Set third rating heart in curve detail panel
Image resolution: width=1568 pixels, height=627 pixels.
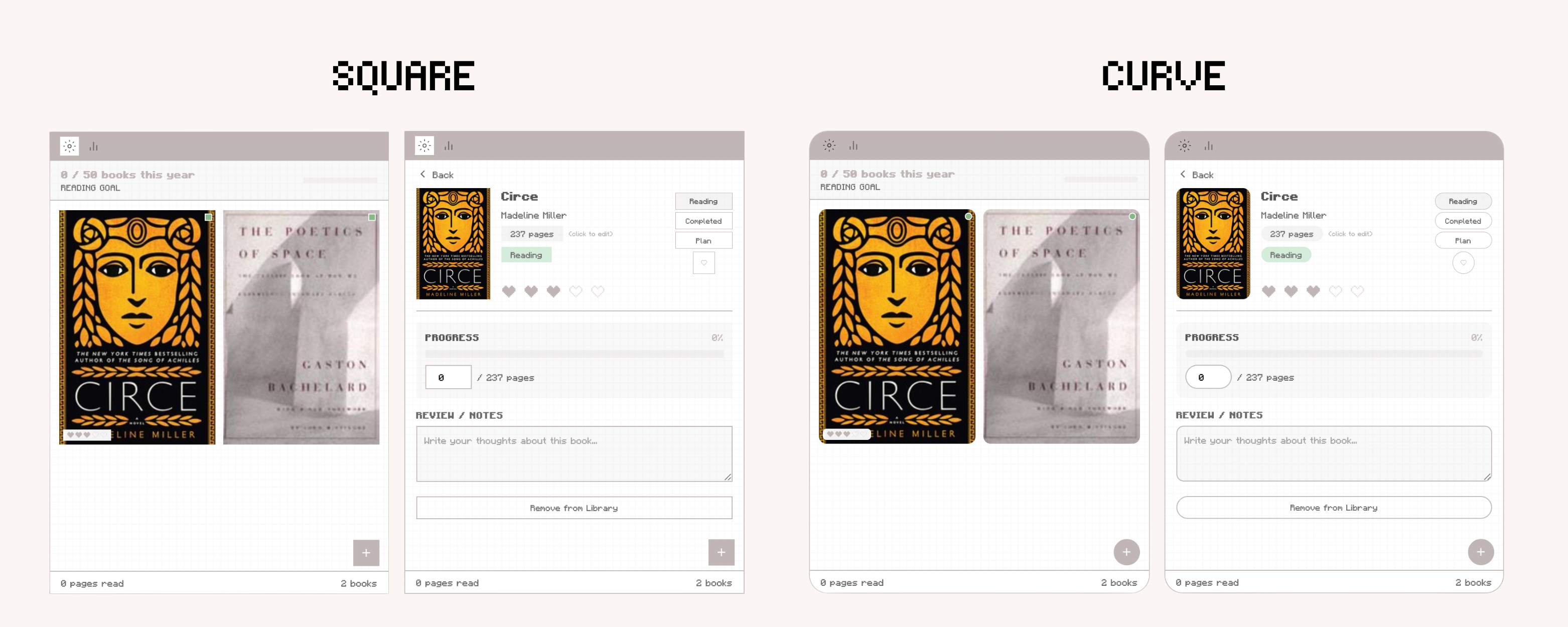click(1314, 291)
